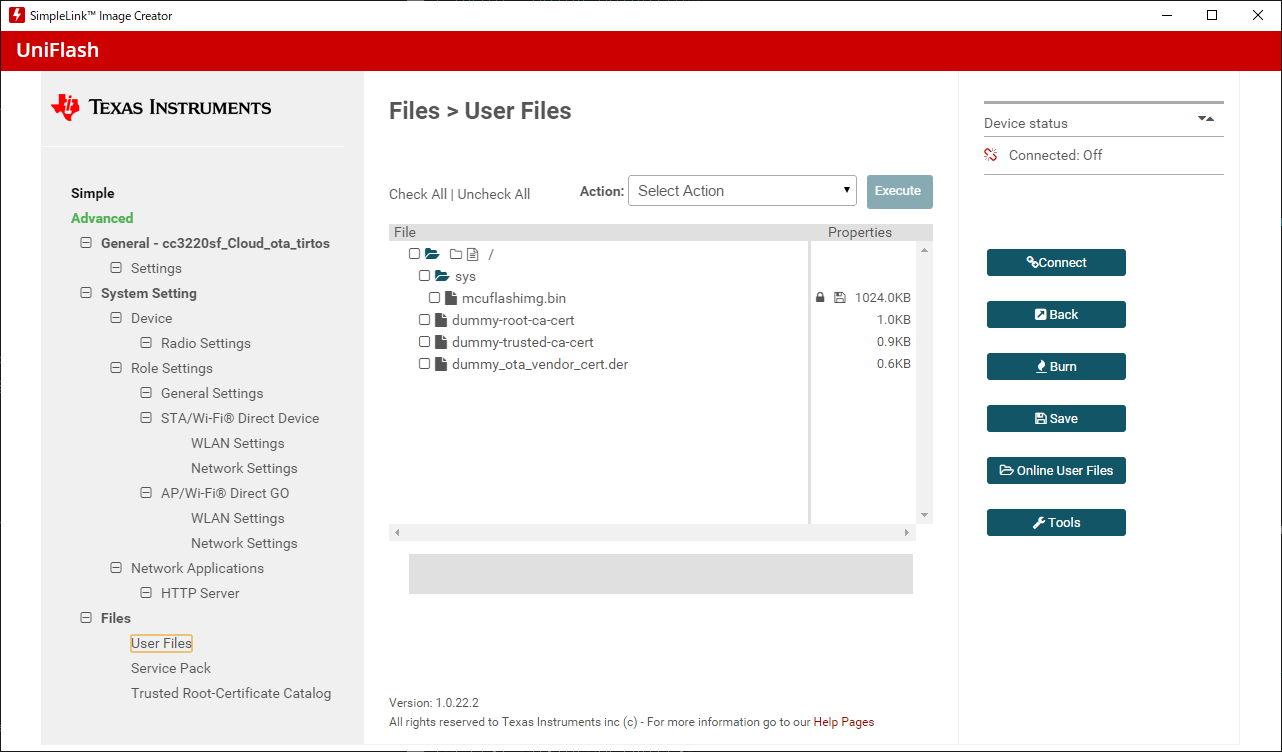Click the file list scroll-down arrow
The image size is (1282, 752).
[x=924, y=515]
